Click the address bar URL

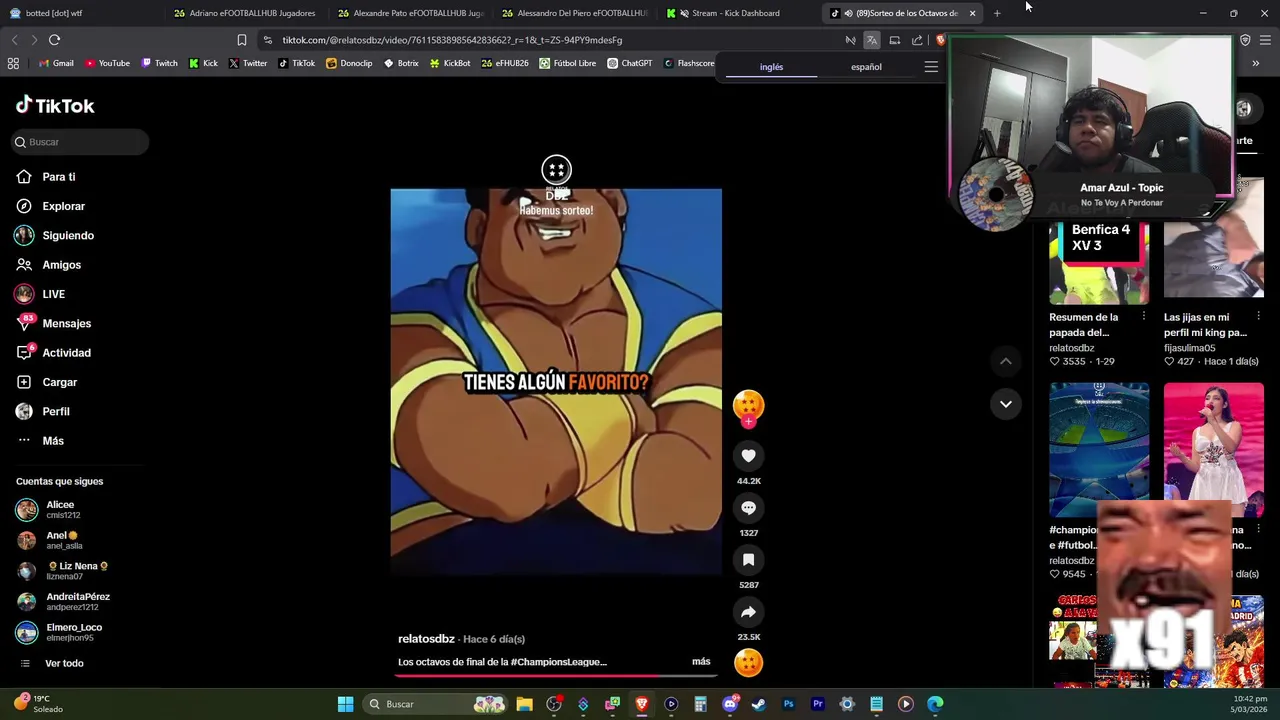point(452,40)
